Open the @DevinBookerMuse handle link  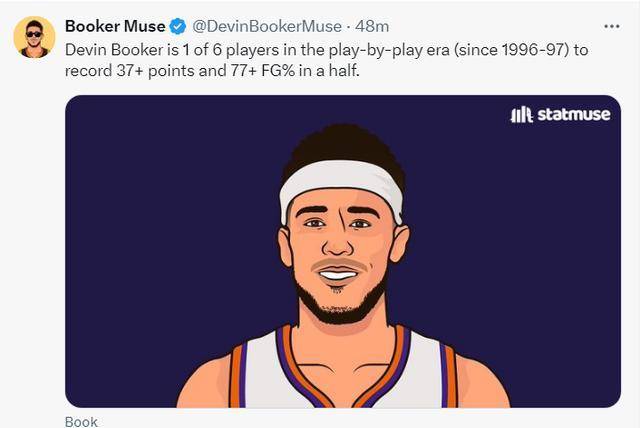[x=262, y=26]
